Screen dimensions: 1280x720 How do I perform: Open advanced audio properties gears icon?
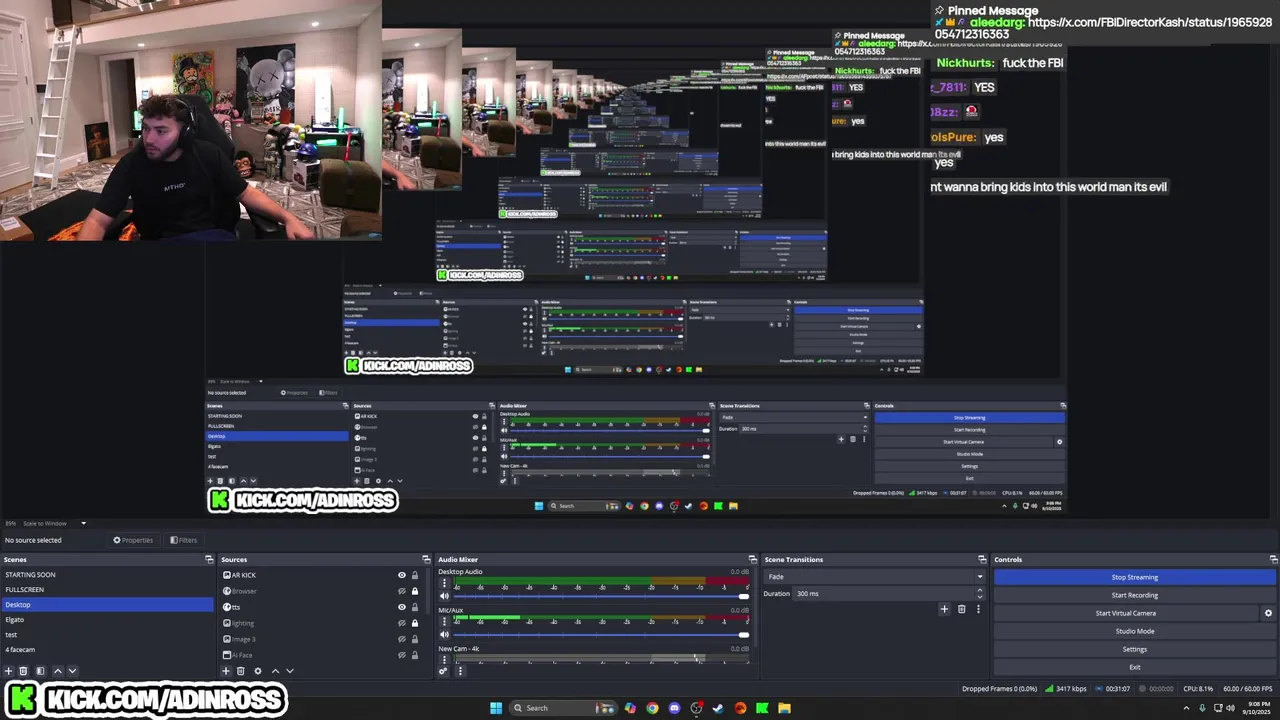coord(443,671)
